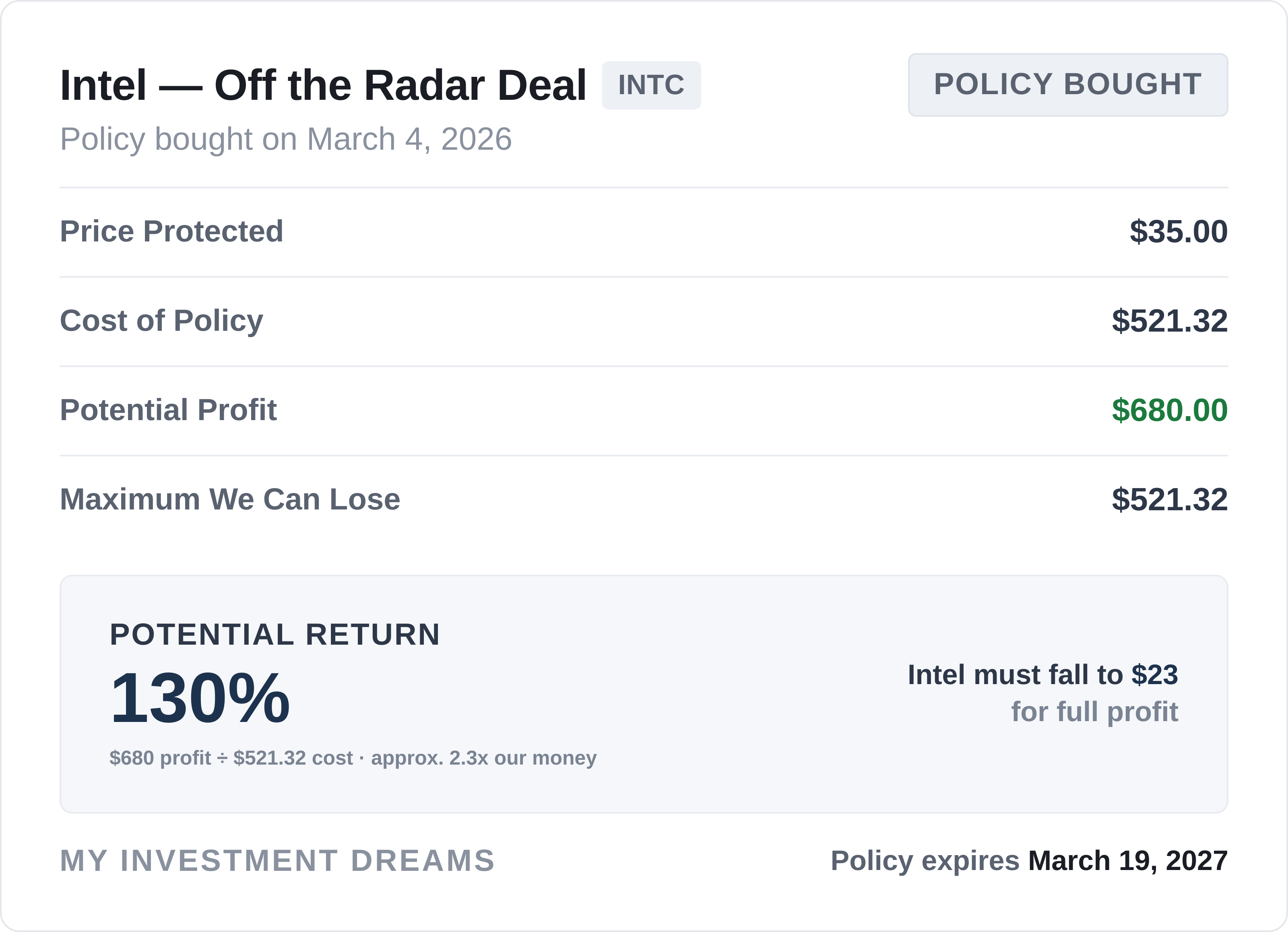
Task: Click the 'for full profit' caption
Action: [1094, 711]
